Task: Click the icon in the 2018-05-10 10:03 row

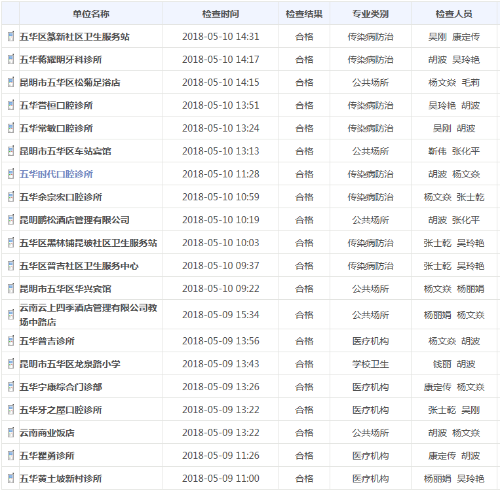Action: tap(11, 243)
